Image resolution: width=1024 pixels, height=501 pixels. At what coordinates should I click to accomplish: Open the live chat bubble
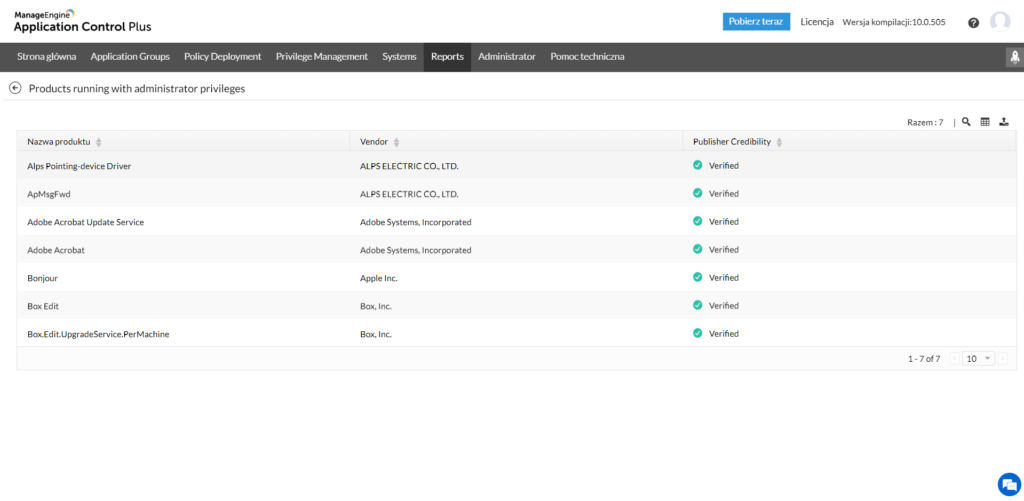click(1007, 483)
